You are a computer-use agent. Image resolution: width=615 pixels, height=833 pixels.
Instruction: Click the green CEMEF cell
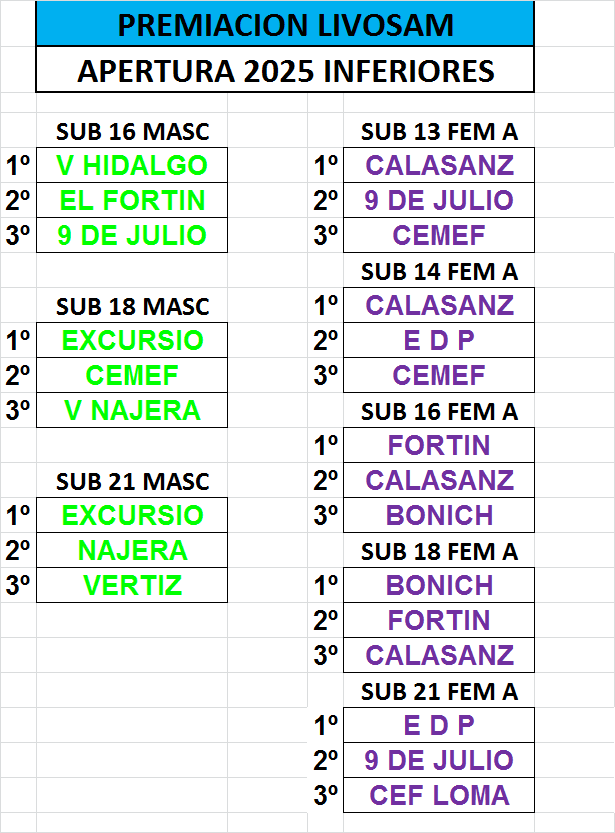pos(132,375)
